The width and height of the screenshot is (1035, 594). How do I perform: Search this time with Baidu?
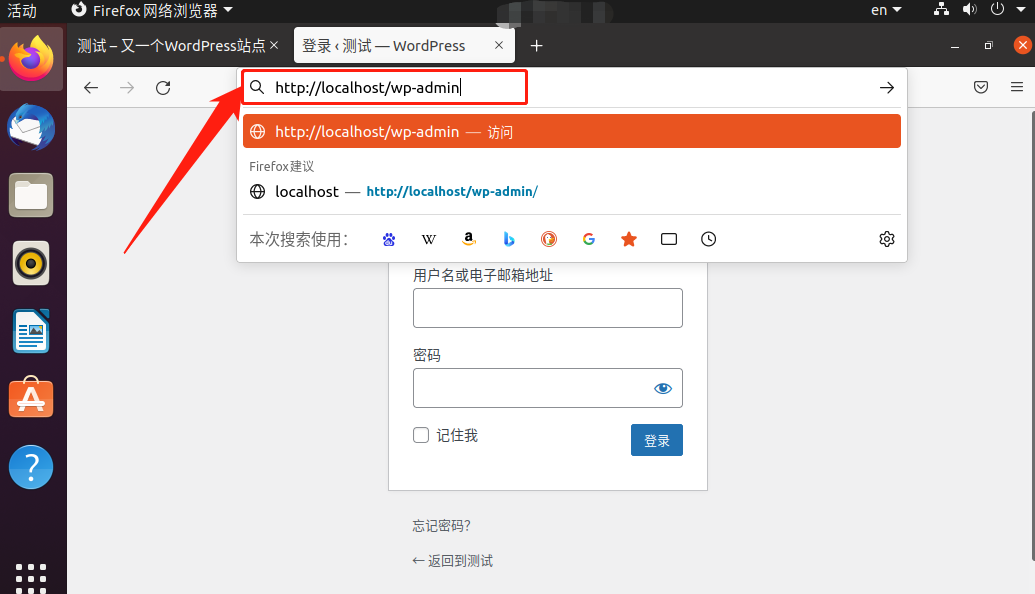[x=389, y=239]
